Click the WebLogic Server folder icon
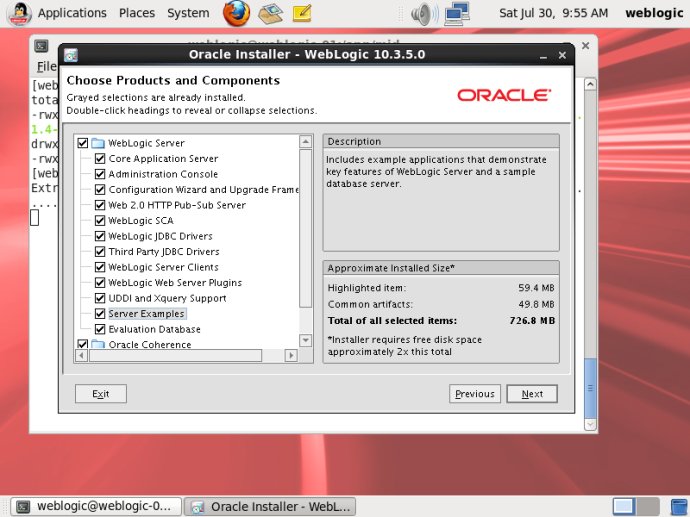The image size is (690, 517). (x=98, y=143)
